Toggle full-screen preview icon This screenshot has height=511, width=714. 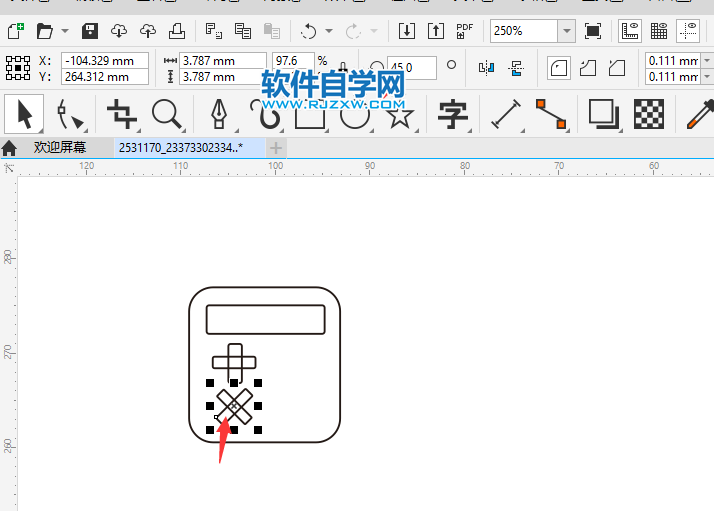point(593,31)
